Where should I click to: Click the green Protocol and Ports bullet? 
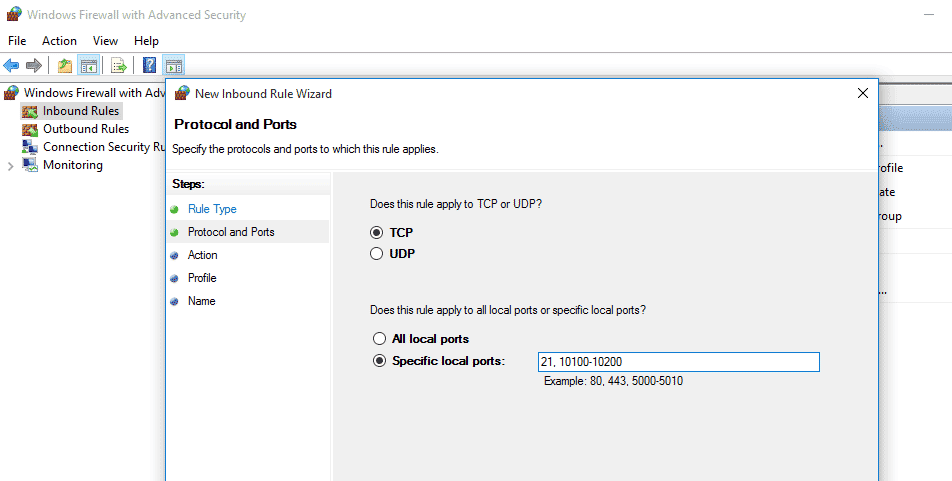pos(174,233)
